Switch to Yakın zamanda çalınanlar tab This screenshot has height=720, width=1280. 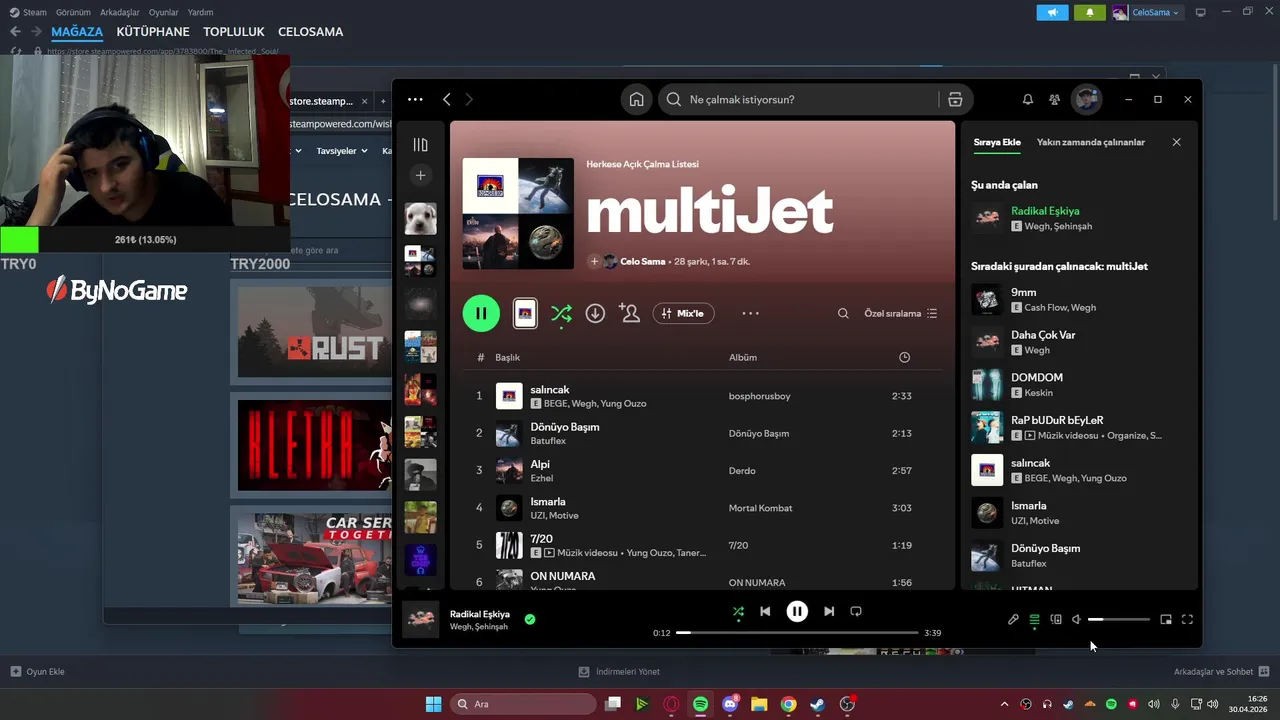pyautogui.click(x=1091, y=142)
